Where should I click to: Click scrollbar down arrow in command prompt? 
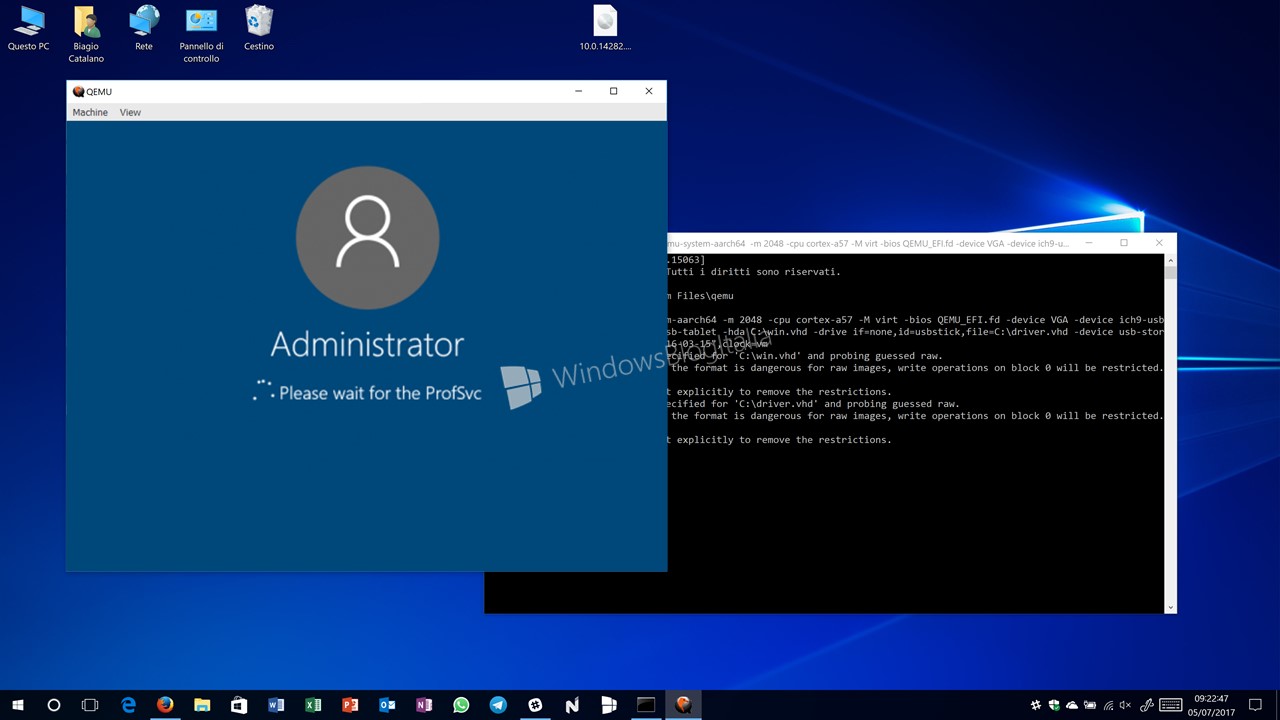coord(1170,607)
